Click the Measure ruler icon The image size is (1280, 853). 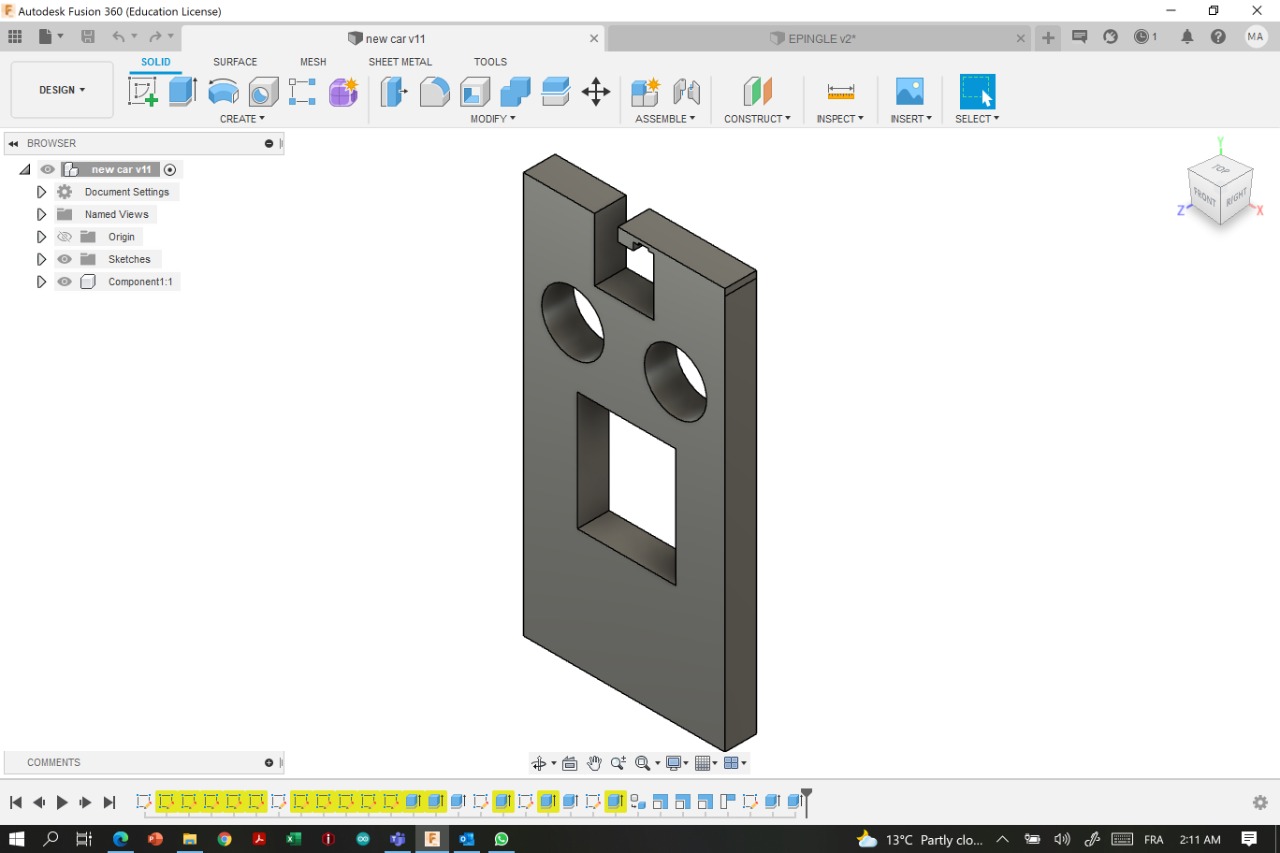840,92
